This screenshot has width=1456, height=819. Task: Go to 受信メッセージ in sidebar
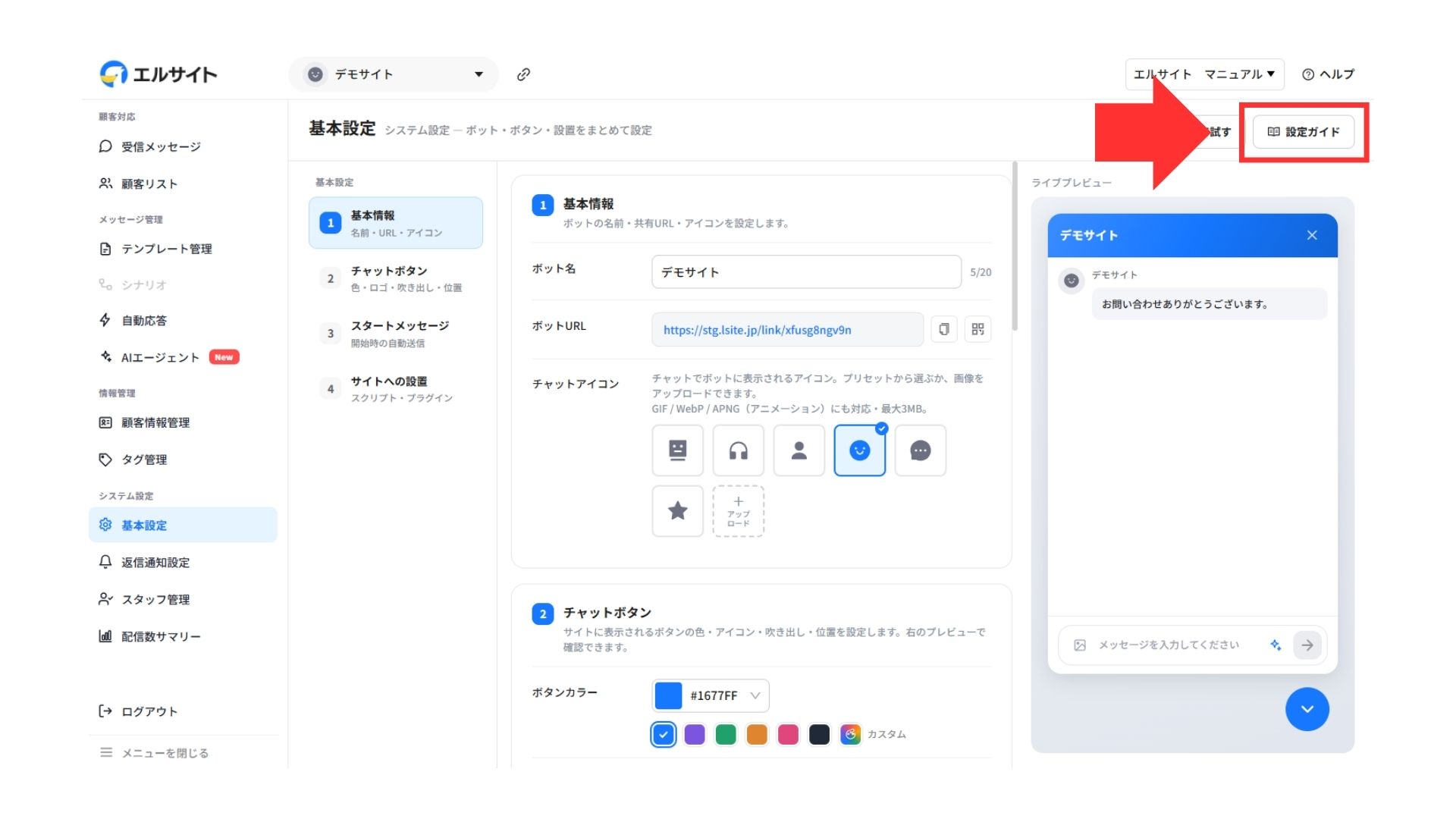[x=161, y=146]
